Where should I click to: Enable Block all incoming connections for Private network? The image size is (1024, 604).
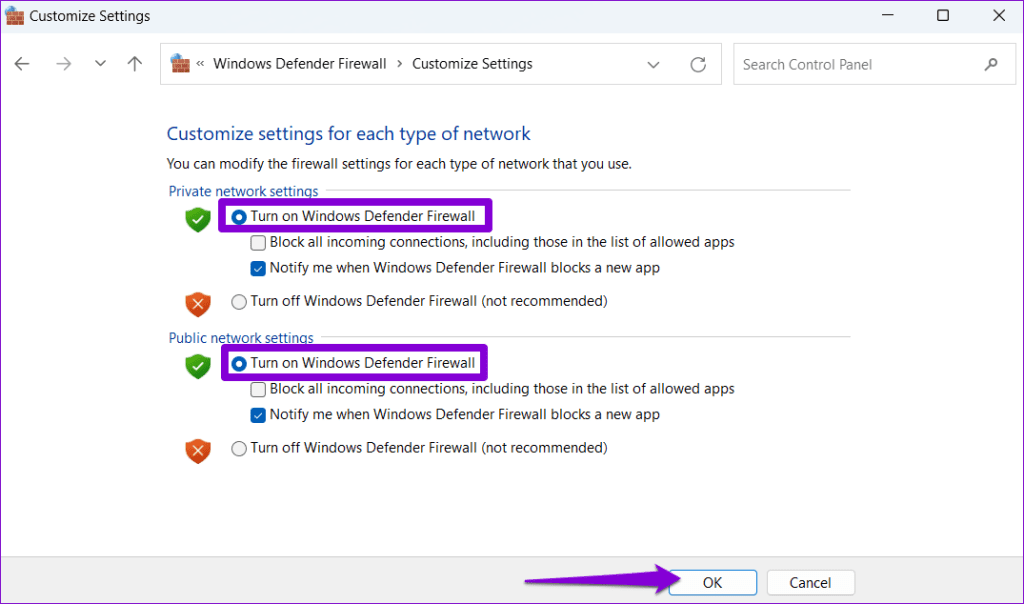[258, 242]
